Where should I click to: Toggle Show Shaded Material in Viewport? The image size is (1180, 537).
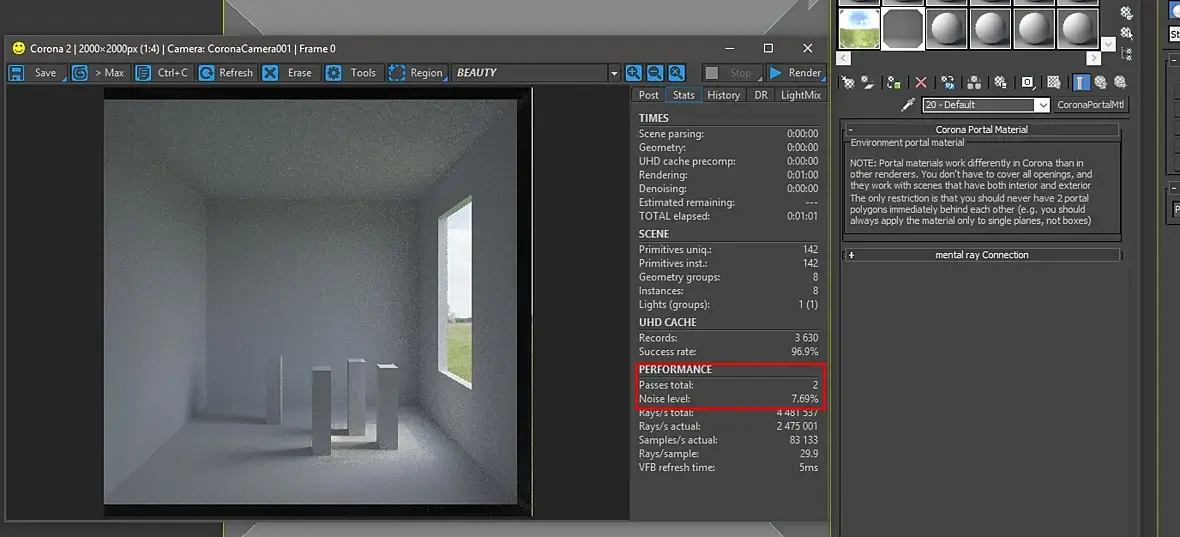[1054, 83]
